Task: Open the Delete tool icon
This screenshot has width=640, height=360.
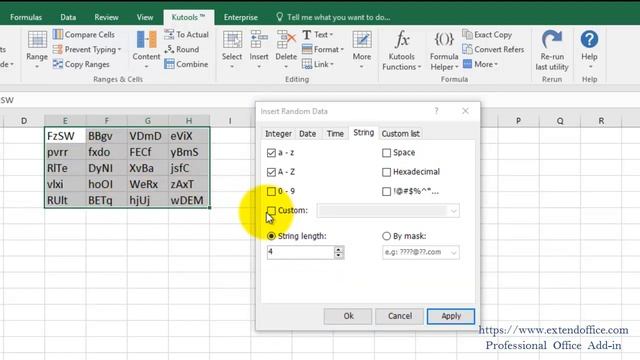Action: click(x=286, y=40)
